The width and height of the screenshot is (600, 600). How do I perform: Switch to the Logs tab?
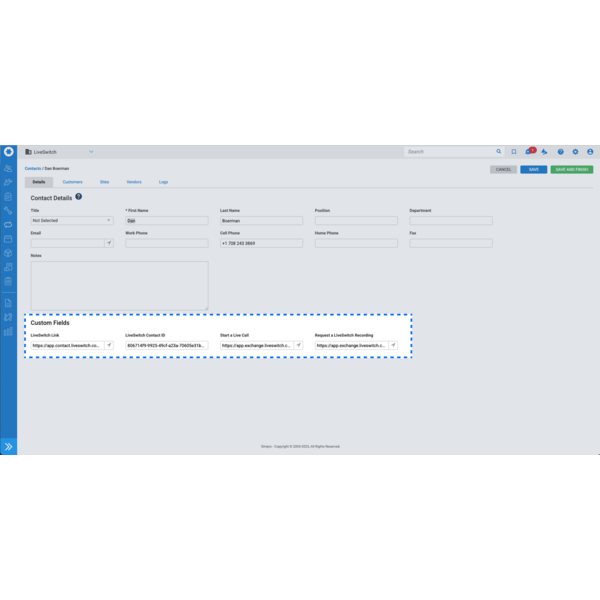coord(163,182)
